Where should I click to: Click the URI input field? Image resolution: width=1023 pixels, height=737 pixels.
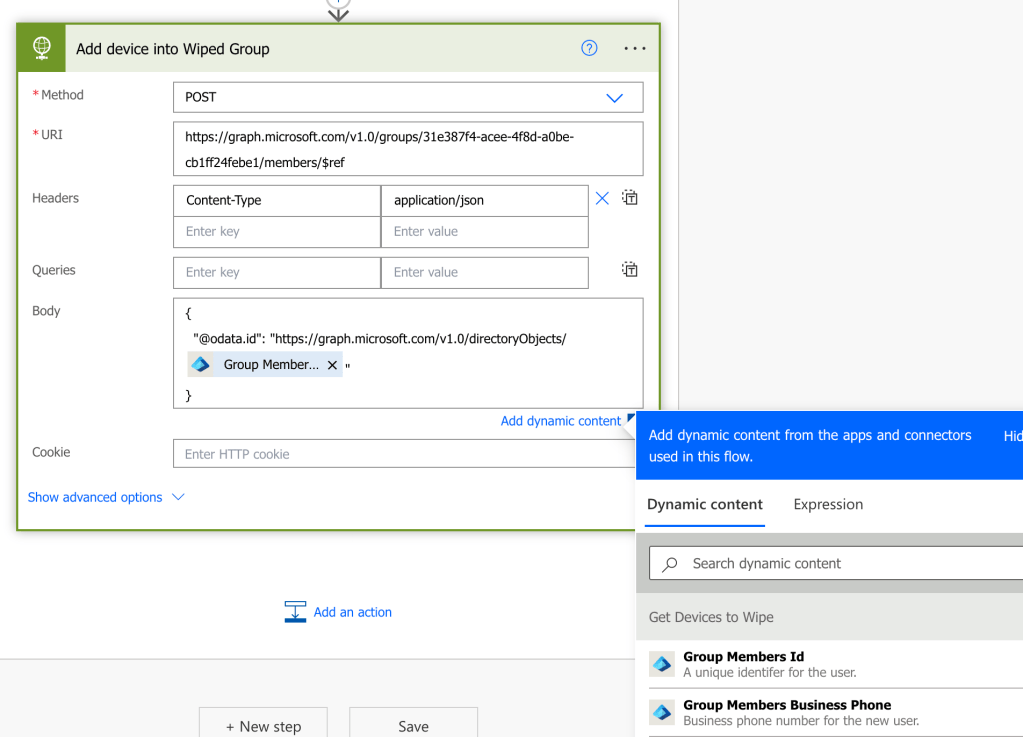[x=408, y=149]
